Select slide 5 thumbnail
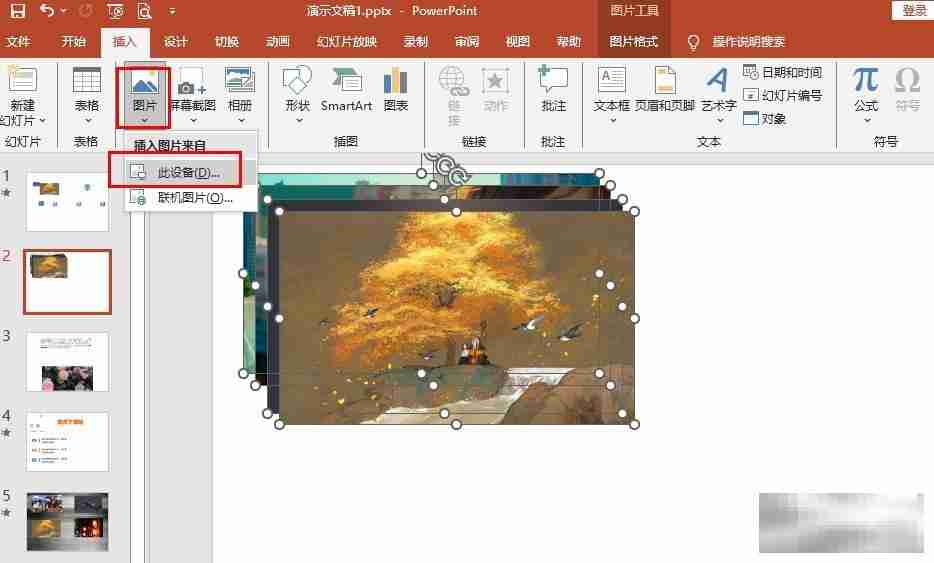The image size is (934, 563). (x=67, y=520)
